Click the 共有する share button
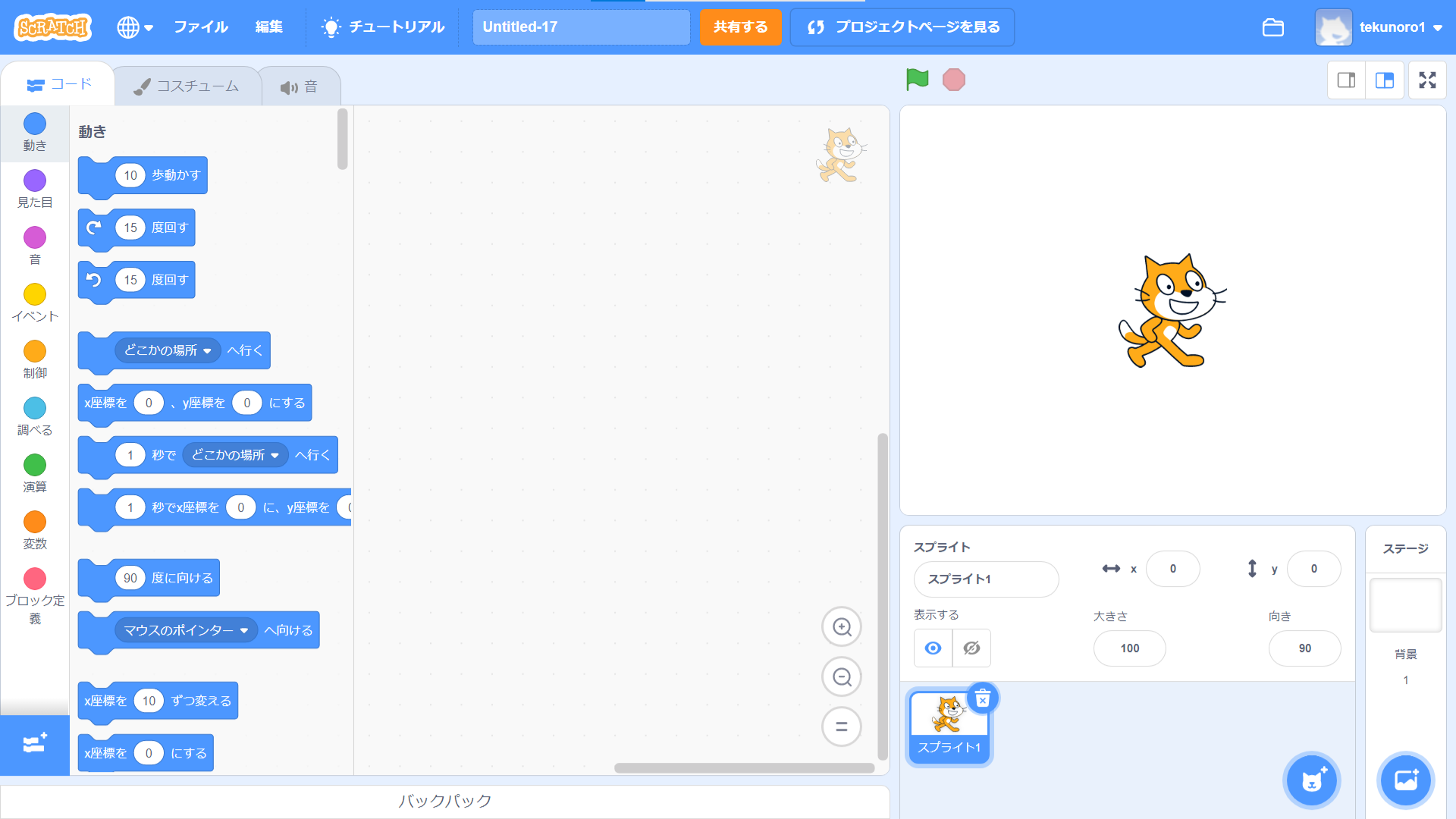The width and height of the screenshot is (1456, 819). (740, 27)
